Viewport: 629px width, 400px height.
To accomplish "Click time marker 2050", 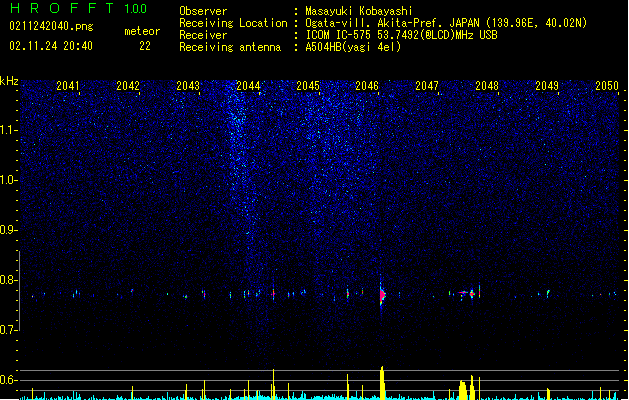I will tap(607, 85).
